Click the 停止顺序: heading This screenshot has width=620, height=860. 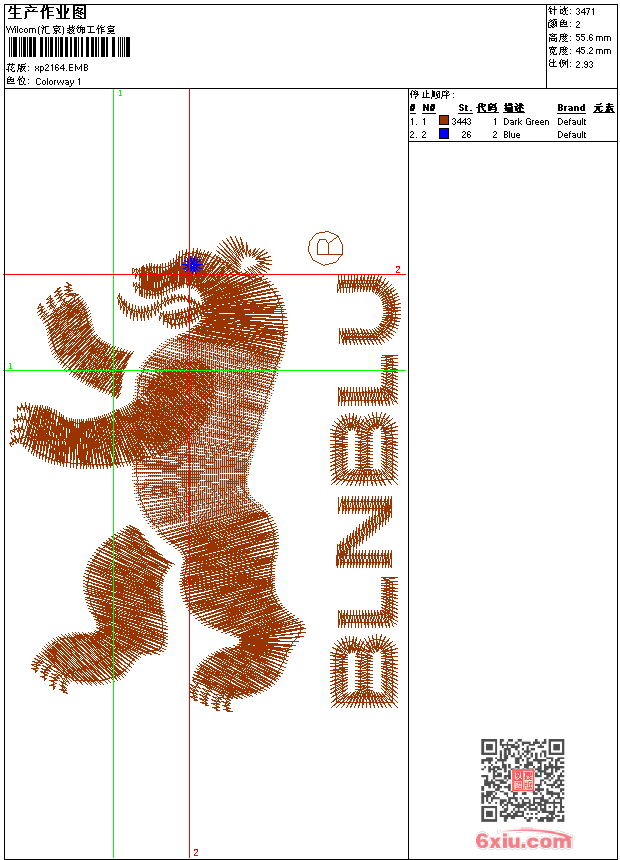pos(432,95)
